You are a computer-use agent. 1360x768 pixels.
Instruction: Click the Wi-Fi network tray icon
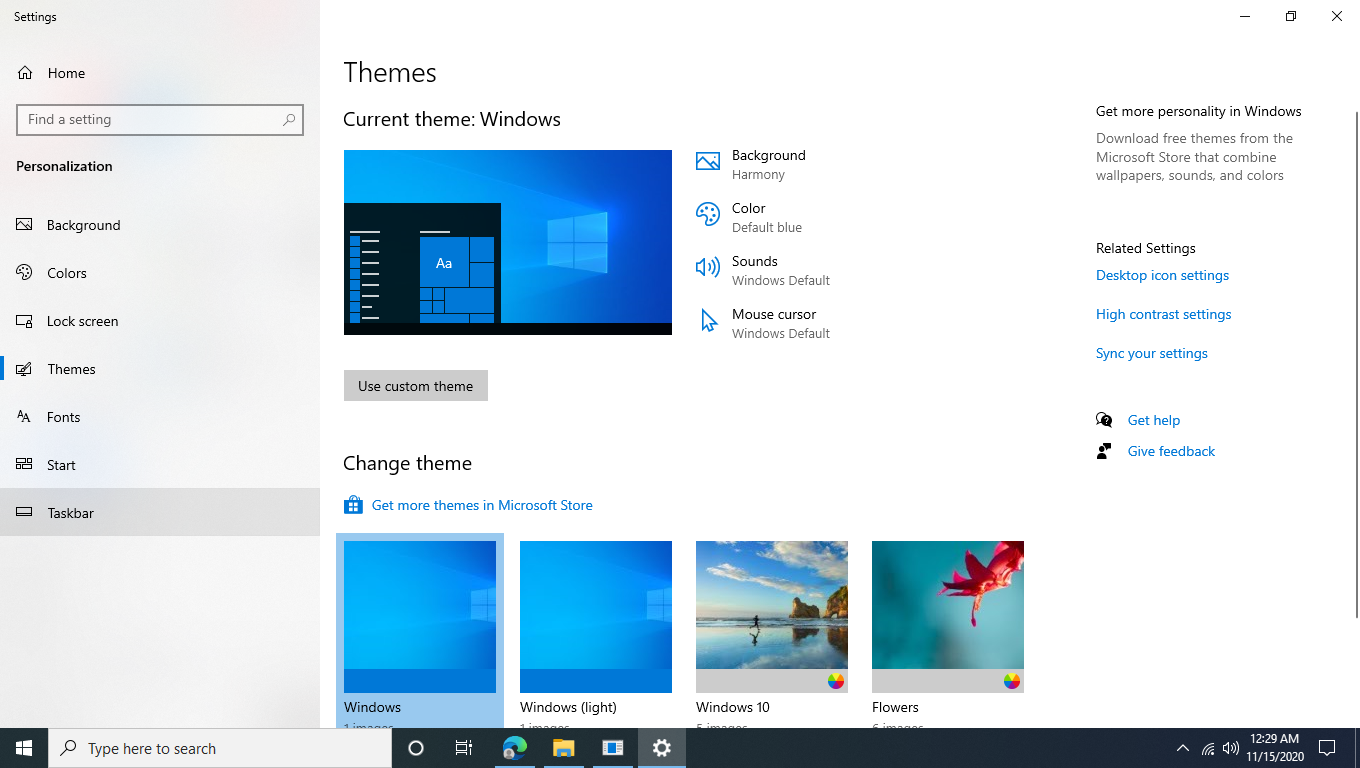1208,748
